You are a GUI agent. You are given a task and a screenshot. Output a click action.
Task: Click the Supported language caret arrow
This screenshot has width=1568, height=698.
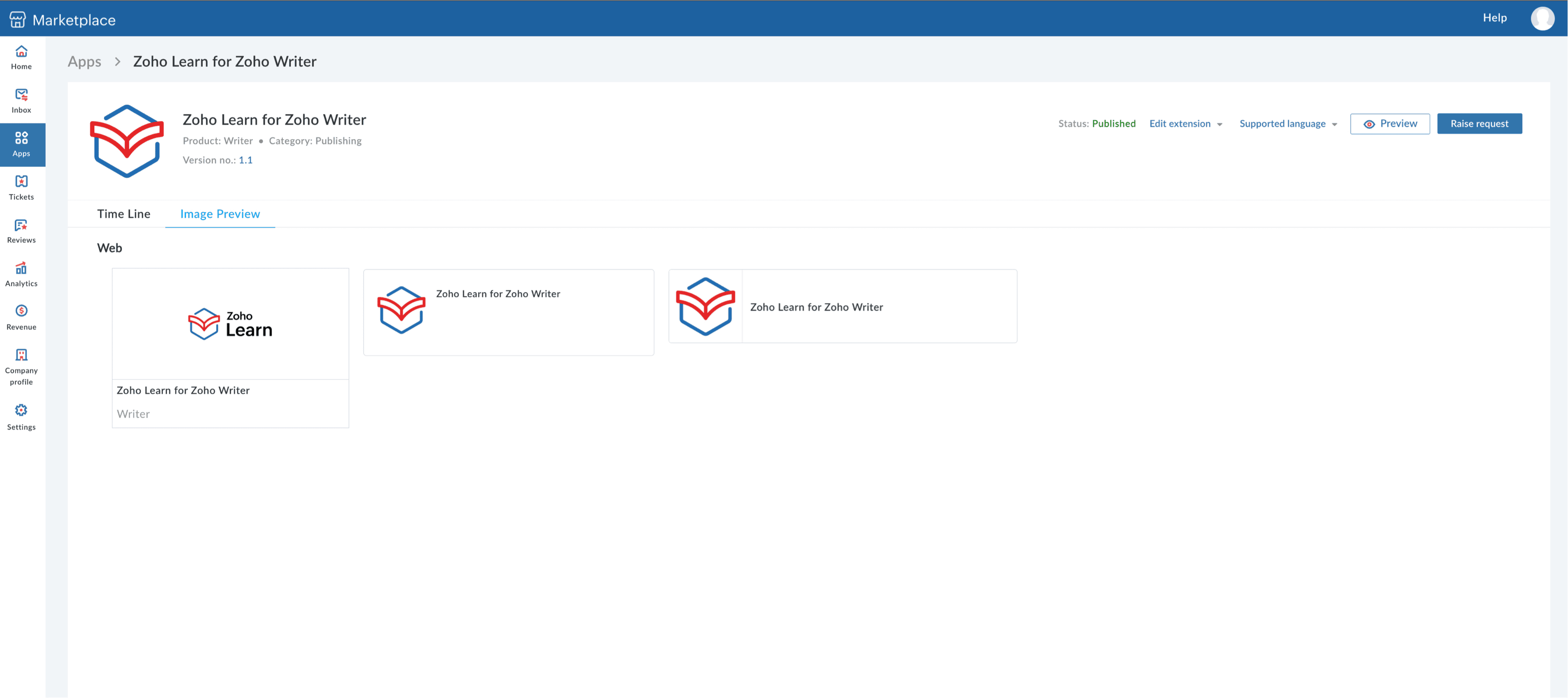tap(1334, 125)
